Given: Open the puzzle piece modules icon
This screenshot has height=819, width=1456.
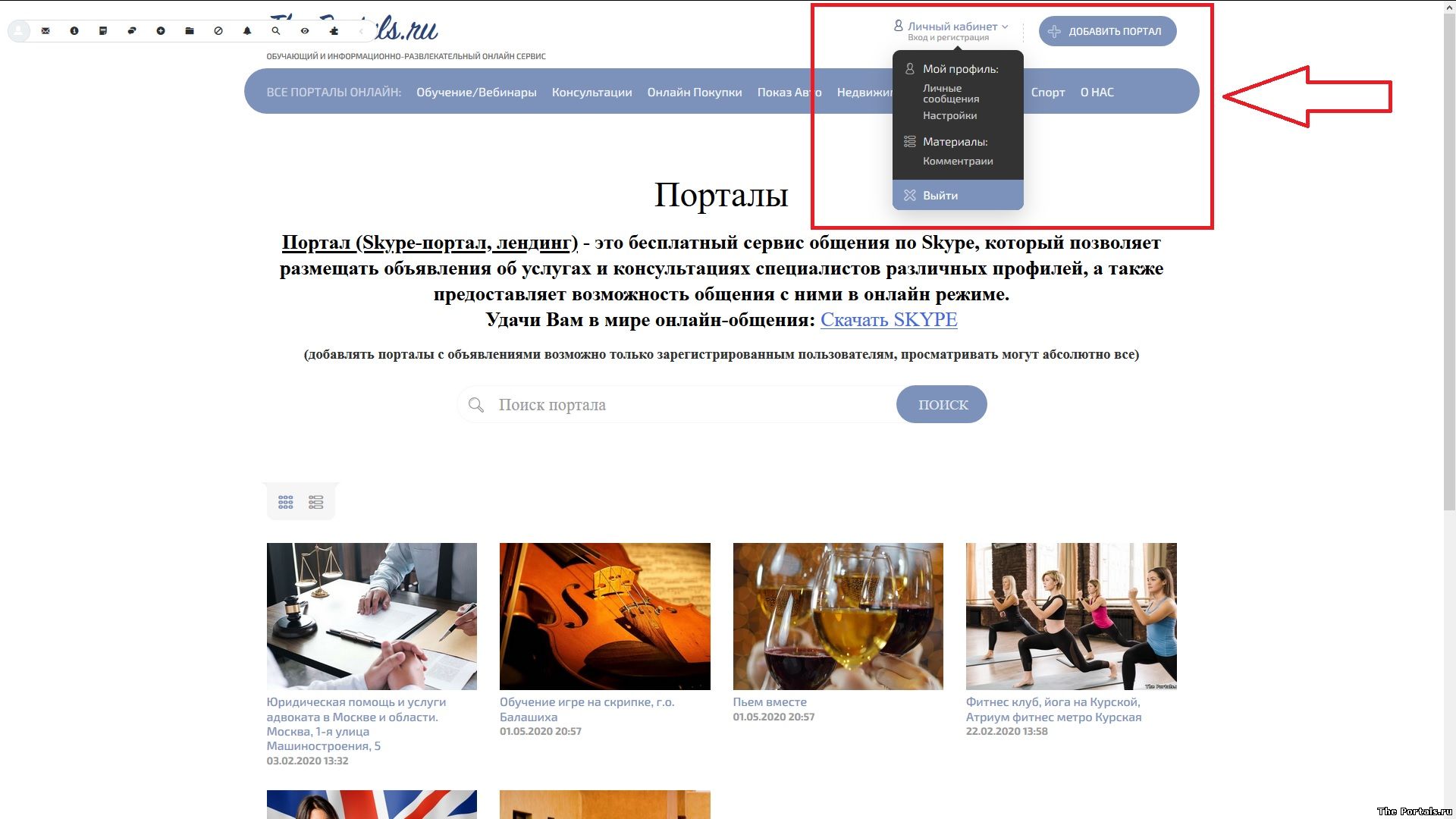Looking at the screenshot, I should (334, 31).
